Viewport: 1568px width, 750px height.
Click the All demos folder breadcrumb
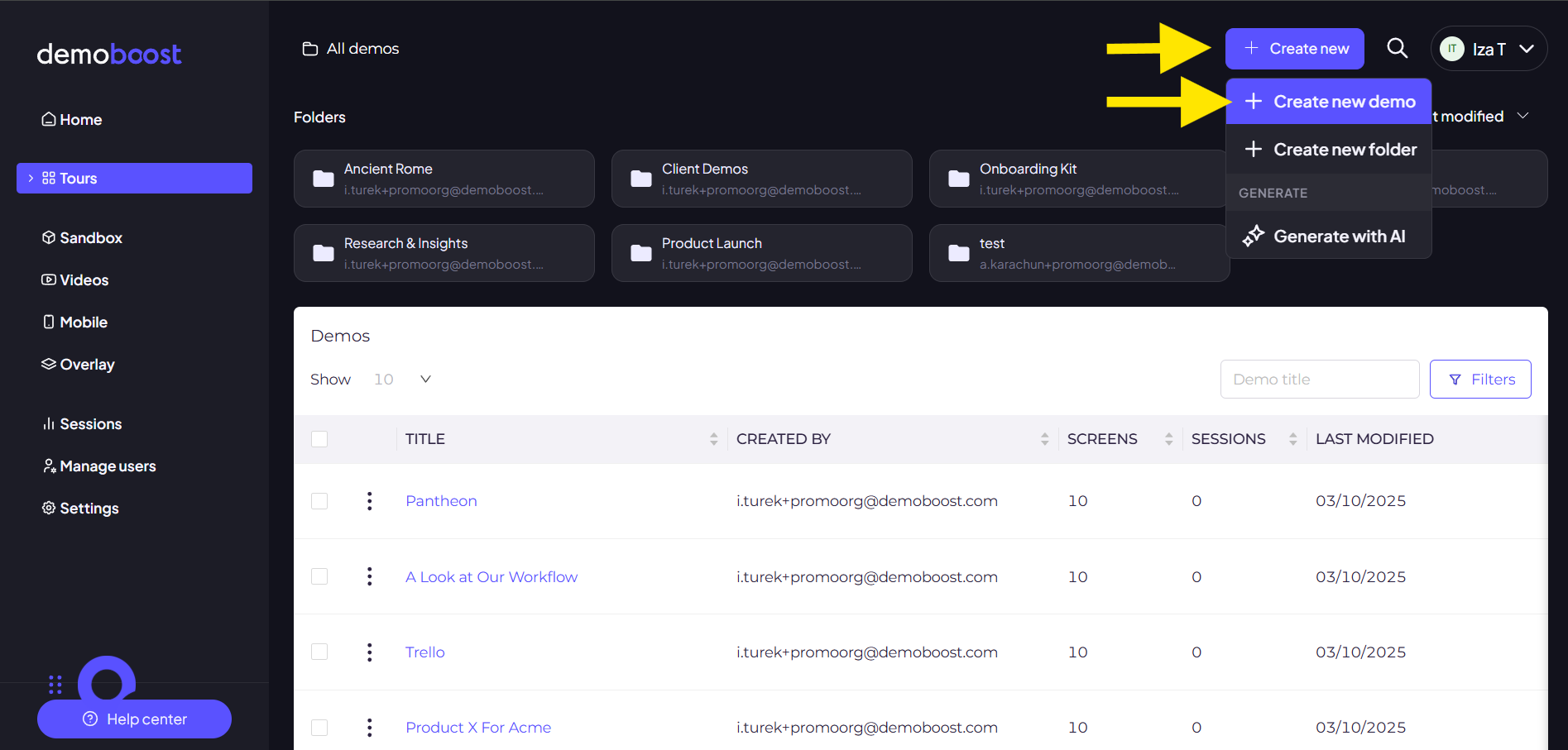click(x=351, y=49)
